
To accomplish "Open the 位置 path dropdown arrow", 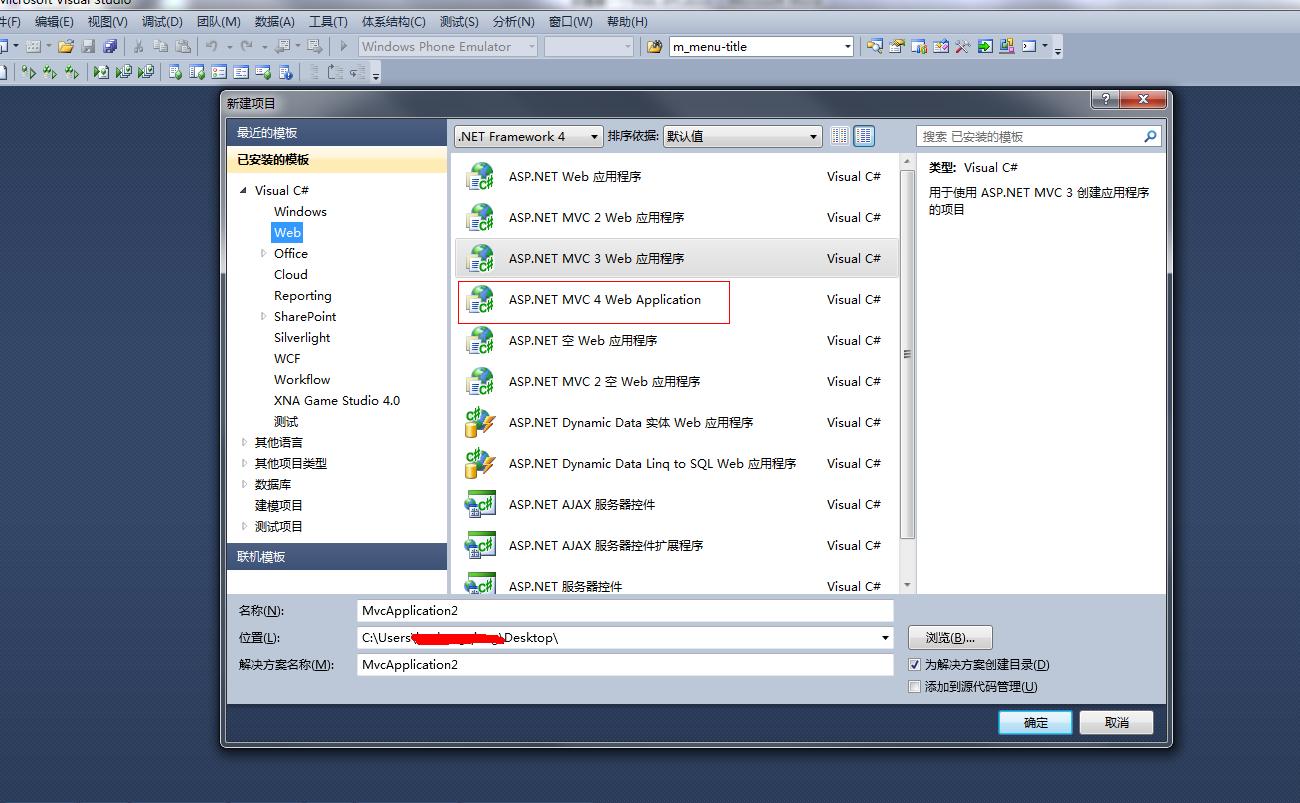I will click(x=885, y=638).
